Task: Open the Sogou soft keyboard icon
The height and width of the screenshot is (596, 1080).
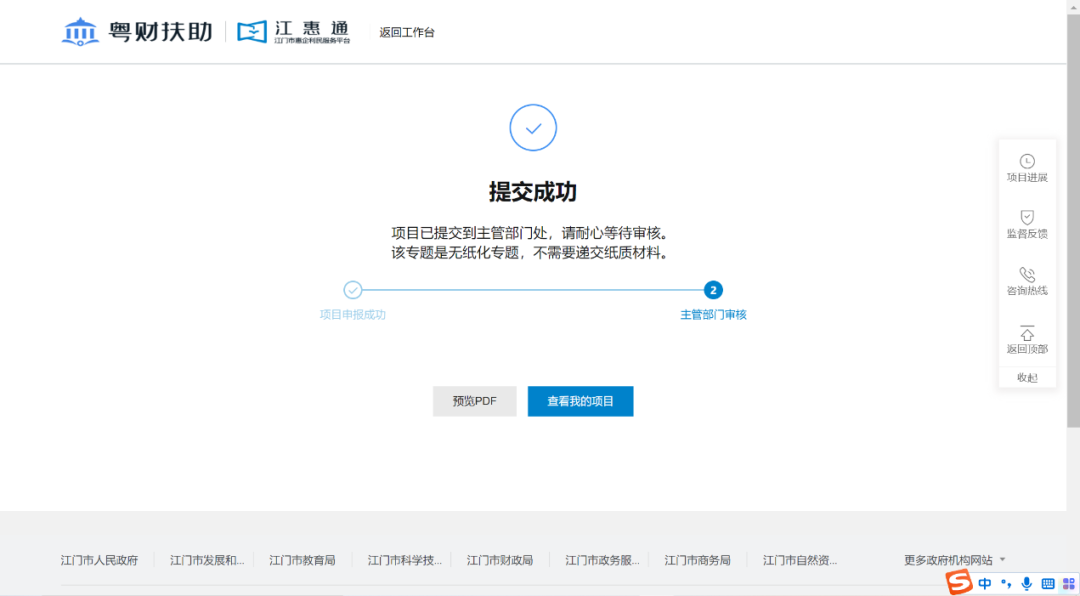Action: (x=1048, y=583)
